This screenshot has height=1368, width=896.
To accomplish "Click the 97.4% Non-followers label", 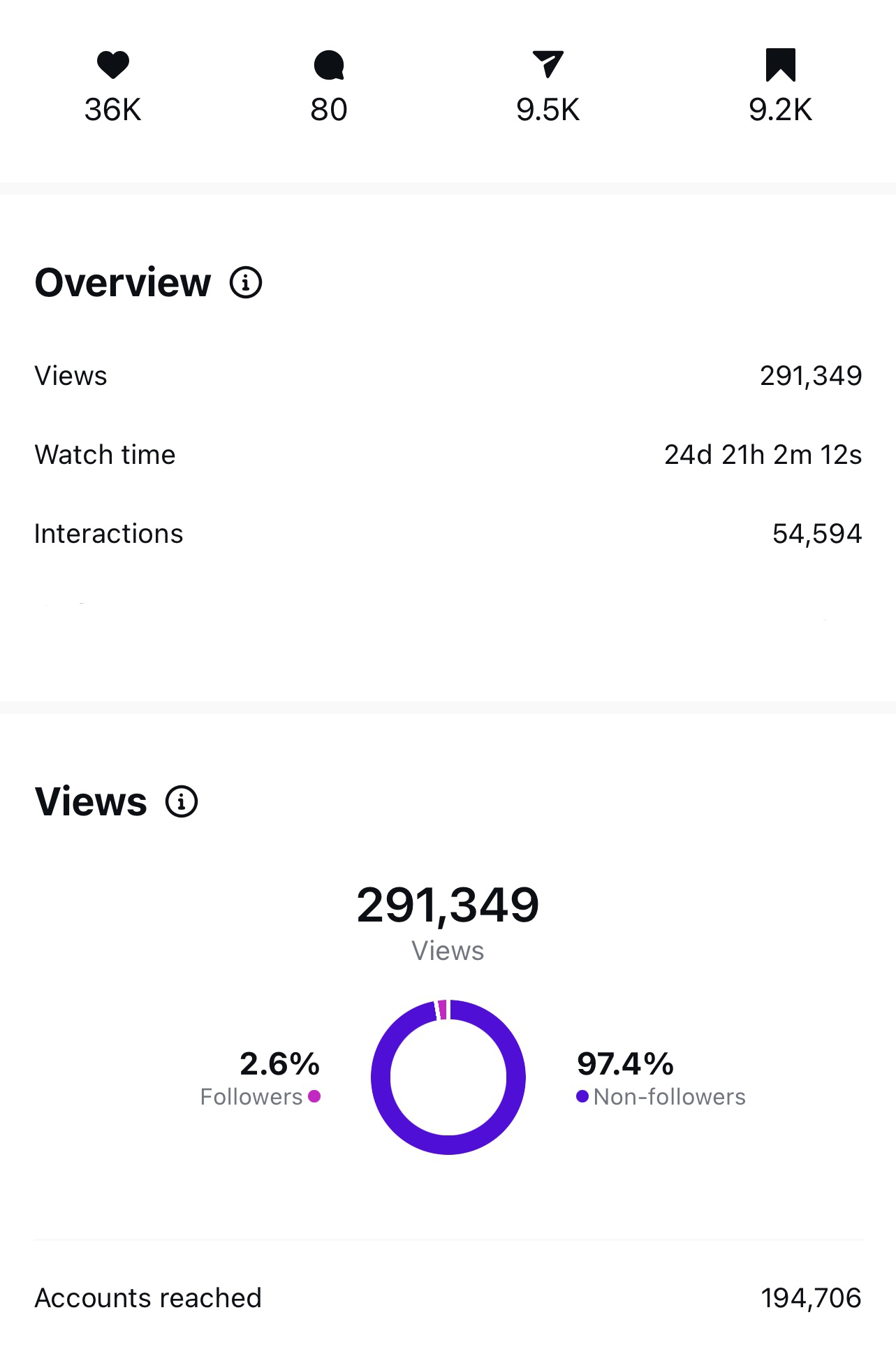I will pyautogui.click(x=625, y=1064).
